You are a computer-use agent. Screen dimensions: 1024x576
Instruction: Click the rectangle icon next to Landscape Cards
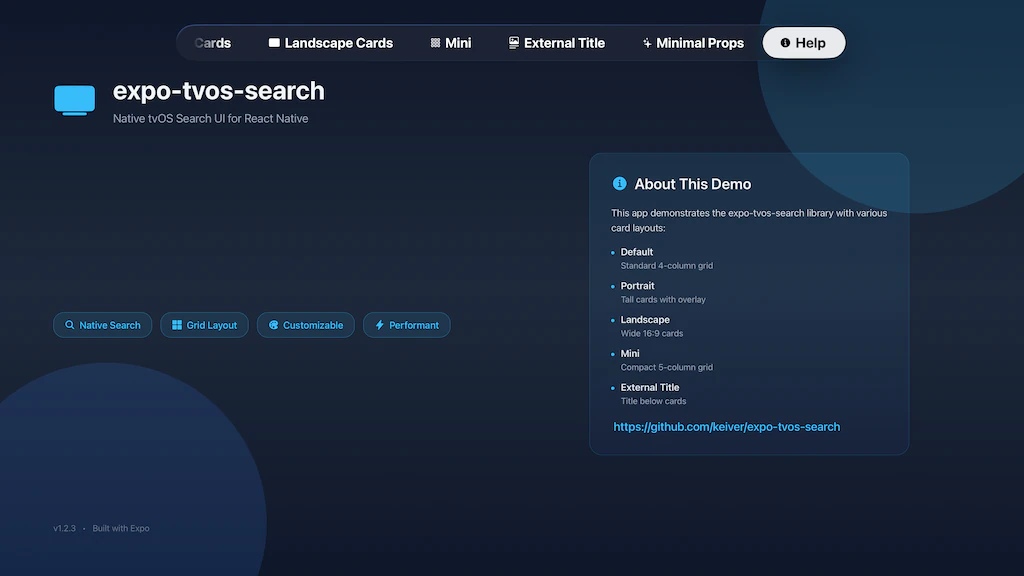click(x=274, y=42)
